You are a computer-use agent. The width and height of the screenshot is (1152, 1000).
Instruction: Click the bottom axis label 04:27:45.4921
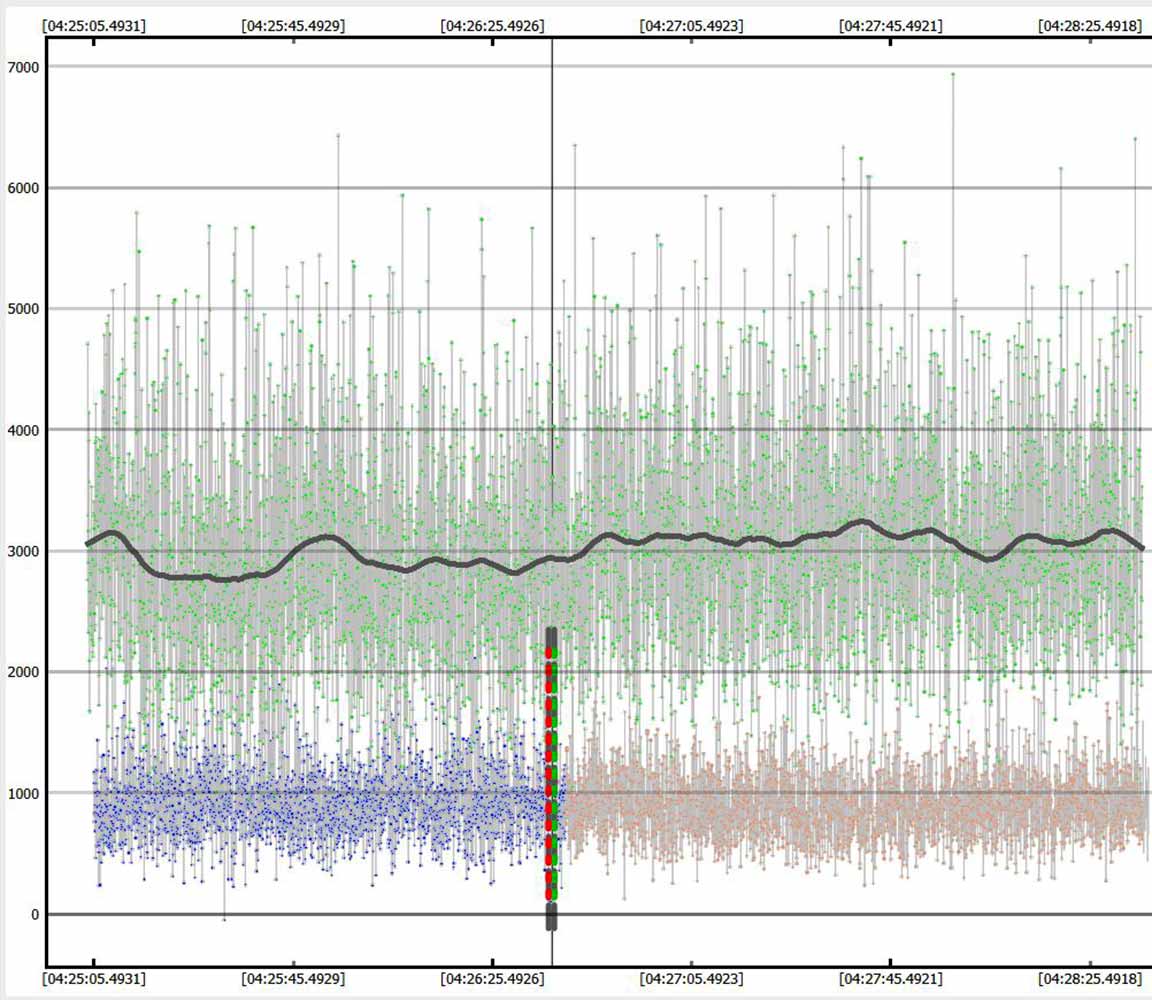point(890,979)
